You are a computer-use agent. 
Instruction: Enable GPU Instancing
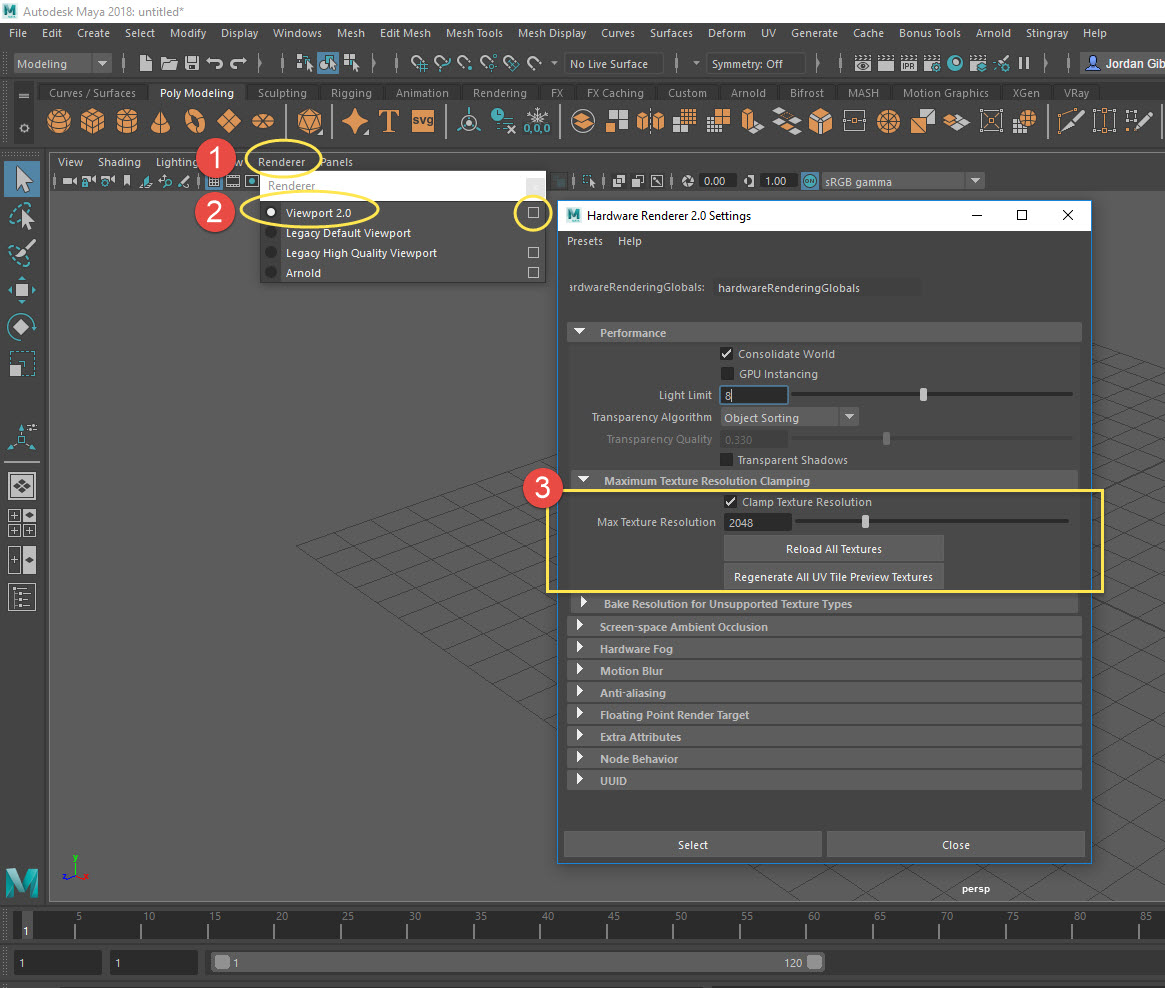(x=727, y=374)
